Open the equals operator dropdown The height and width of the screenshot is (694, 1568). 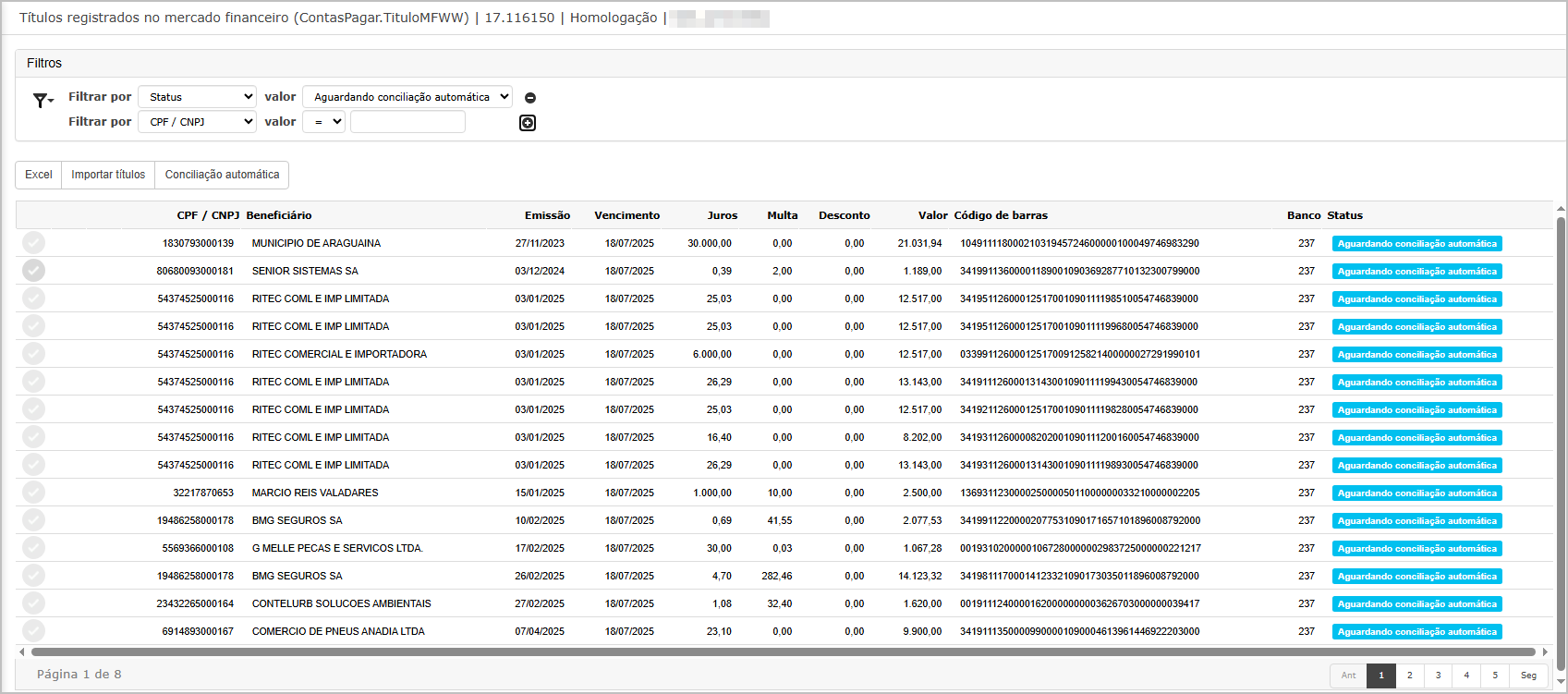tap(323, 122)
